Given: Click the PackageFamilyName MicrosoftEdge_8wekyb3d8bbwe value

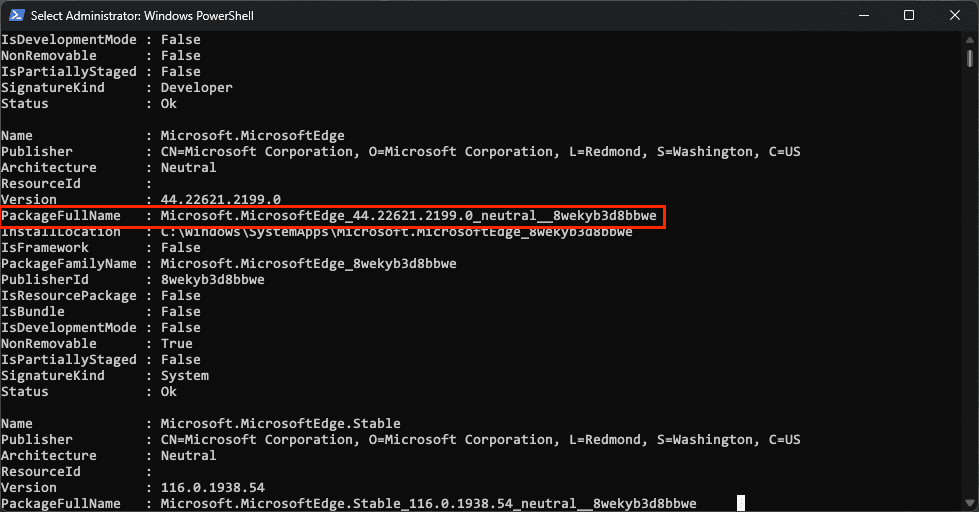Looking at the screenshot, I should click(308, 264).
